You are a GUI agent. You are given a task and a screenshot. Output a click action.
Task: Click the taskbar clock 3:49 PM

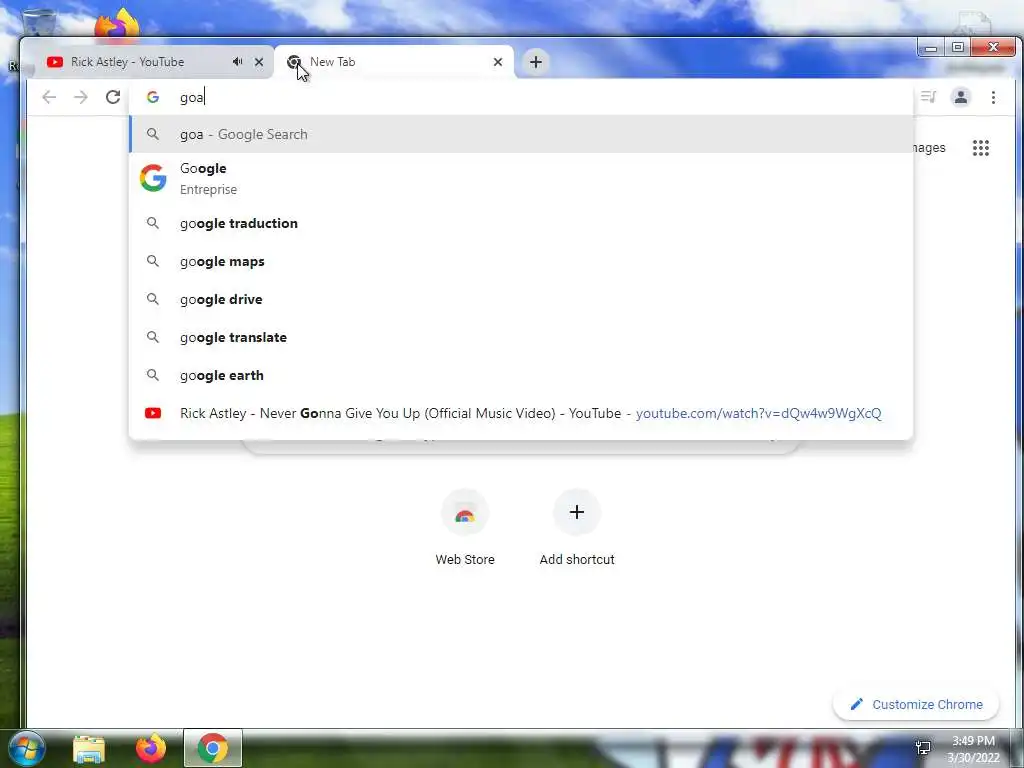point(973,749)
